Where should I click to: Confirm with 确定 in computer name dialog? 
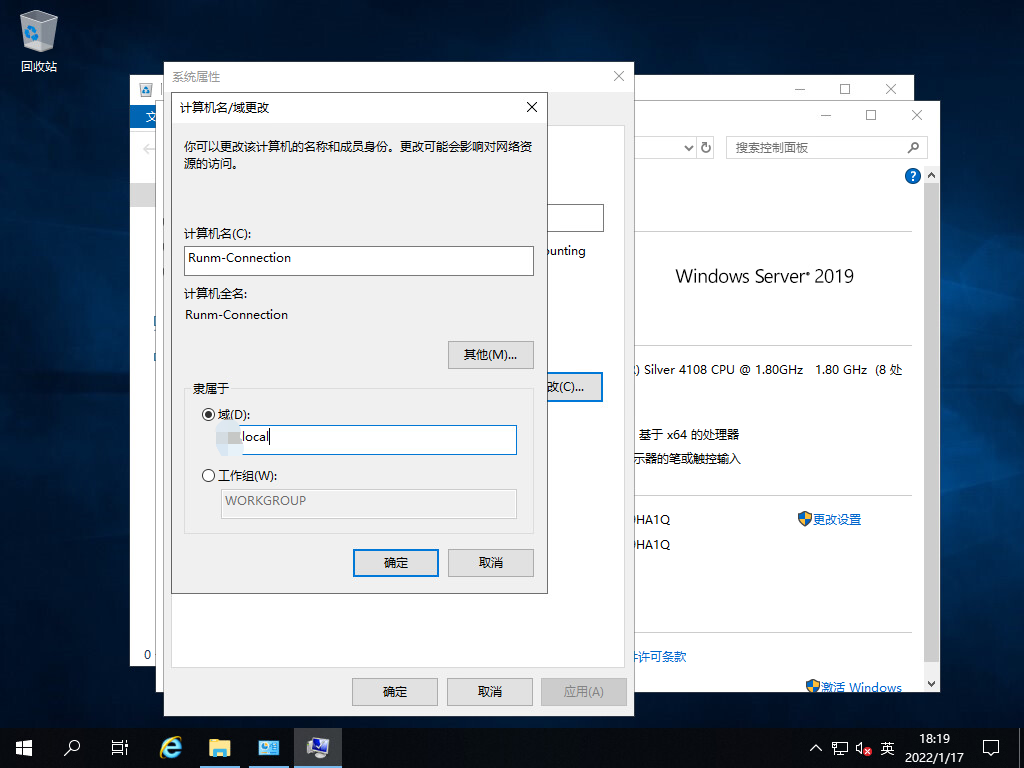[x=396, y=562]
